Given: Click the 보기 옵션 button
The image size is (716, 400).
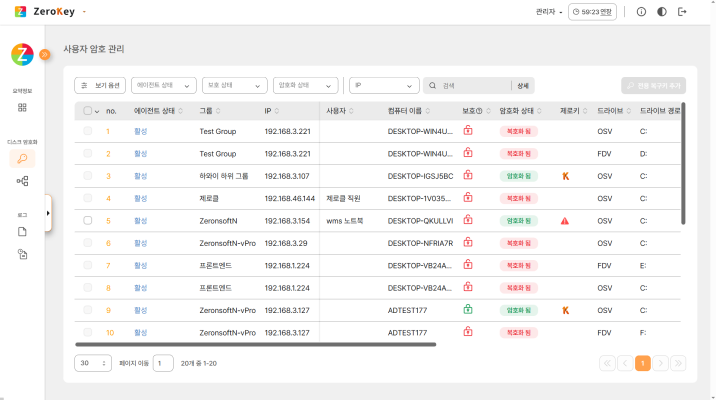Looking at the screenshot, I should (101, 86).
